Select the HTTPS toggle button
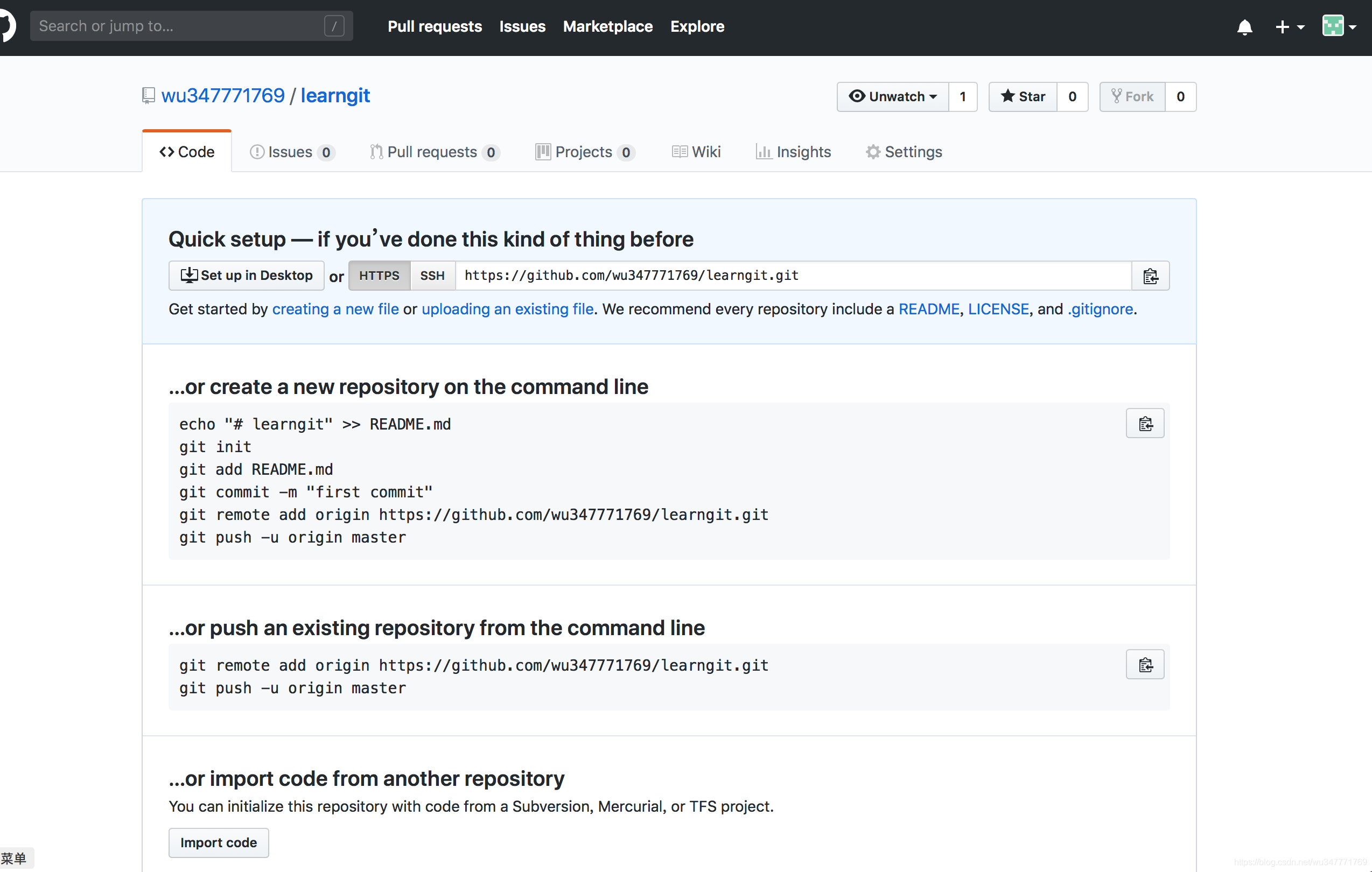Image resolution: width=1372 pixels, height=872 pixels. pos(378,275)
